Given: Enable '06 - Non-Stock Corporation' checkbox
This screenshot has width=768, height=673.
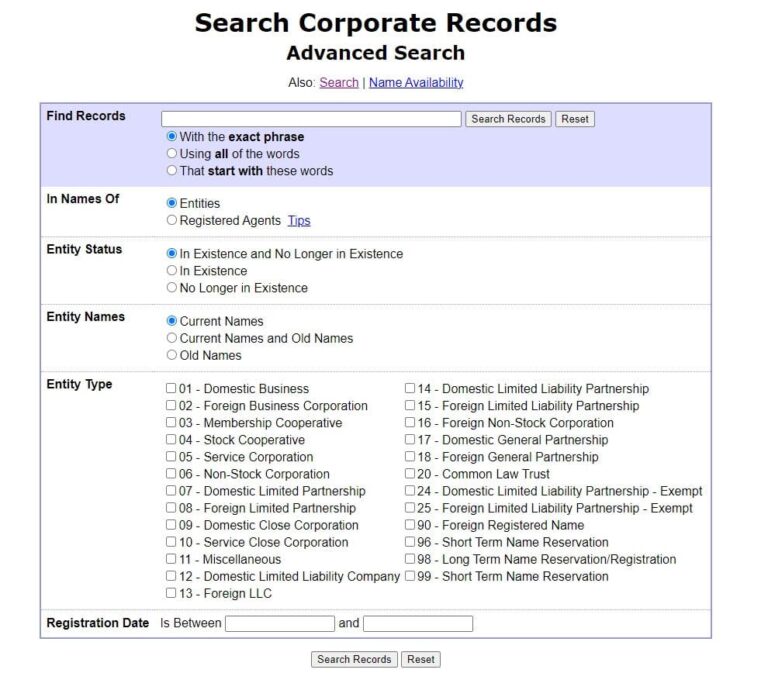Looking at the screenshot, I should click(172, 474).
